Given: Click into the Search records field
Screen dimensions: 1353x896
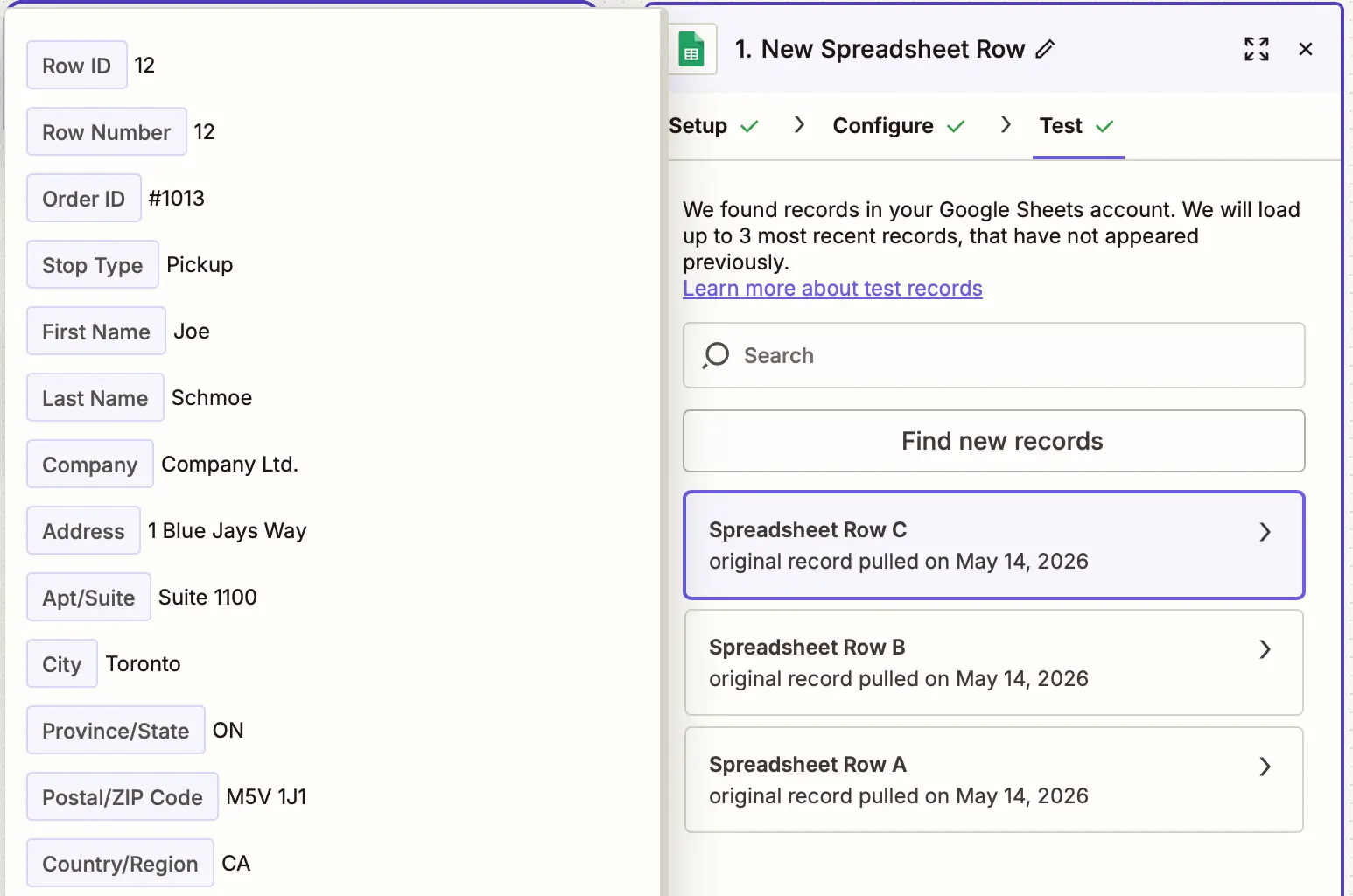Looking at the screenshot, I should point(994,355).
